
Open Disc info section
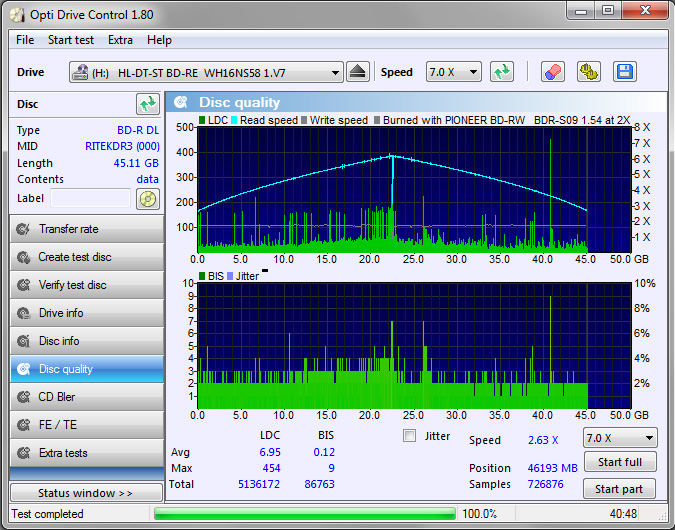pos(87,341)
